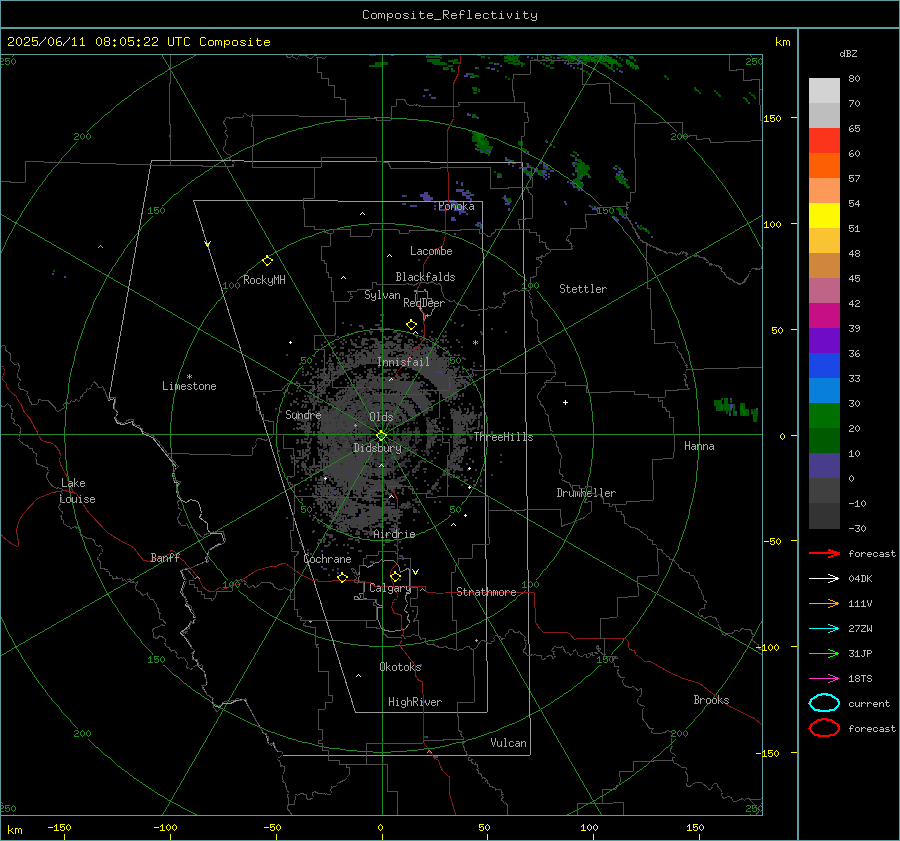Click the RedDeer city label

pyautogui.click(x=424, y=303)
